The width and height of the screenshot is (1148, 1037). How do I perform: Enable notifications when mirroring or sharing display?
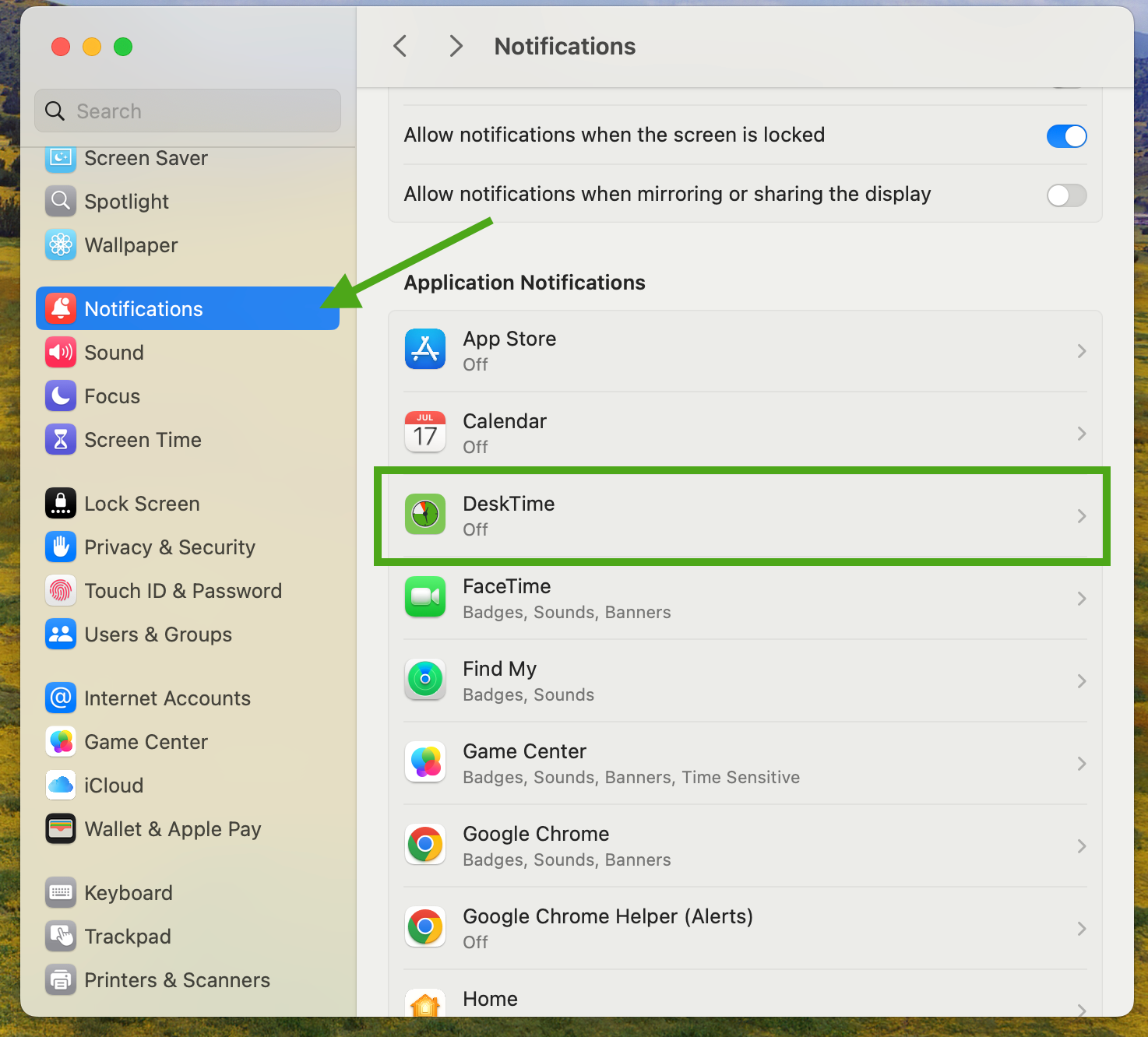point(1066,195)
